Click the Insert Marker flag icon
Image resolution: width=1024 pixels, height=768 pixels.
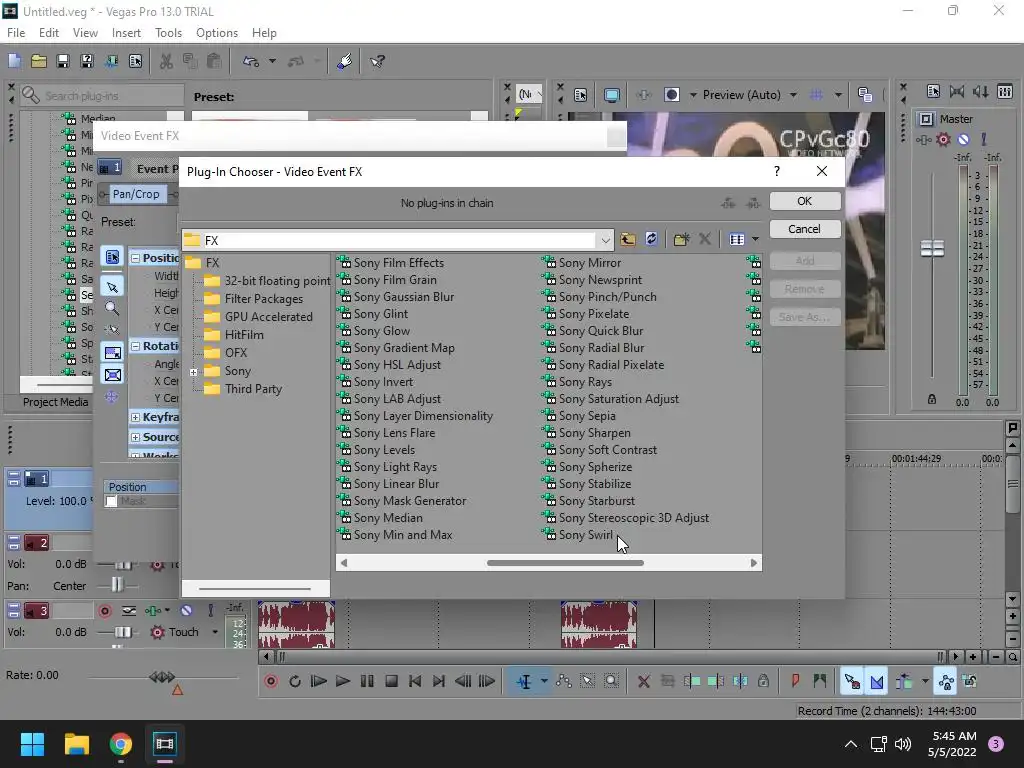click(x=795, y=681)
